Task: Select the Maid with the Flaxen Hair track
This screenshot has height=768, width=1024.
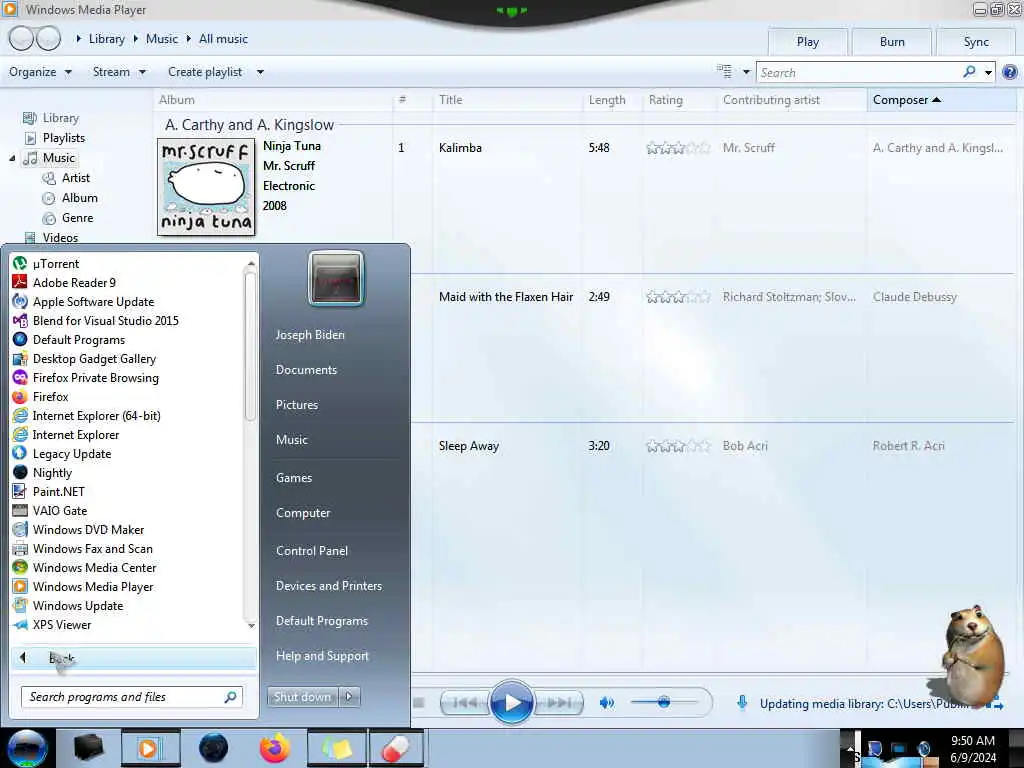Action: coord(505,297)
